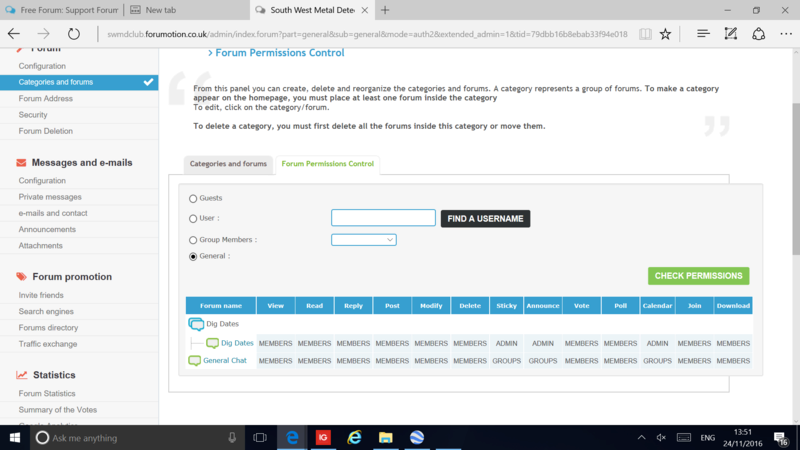Open File Explorer from the taskbar
The image size is (800, 450).
tap(385, 438)
